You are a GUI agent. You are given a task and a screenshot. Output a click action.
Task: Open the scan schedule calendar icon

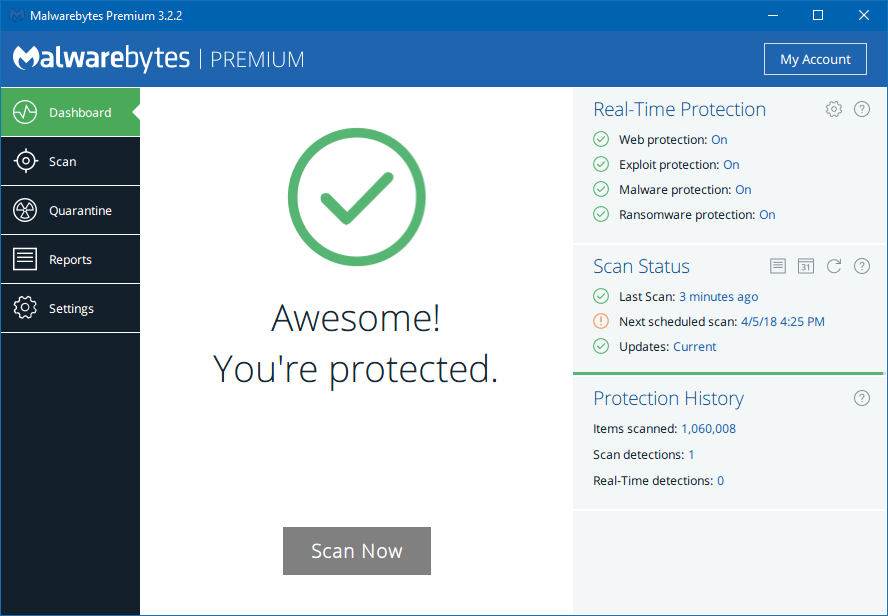pos(806,266)
